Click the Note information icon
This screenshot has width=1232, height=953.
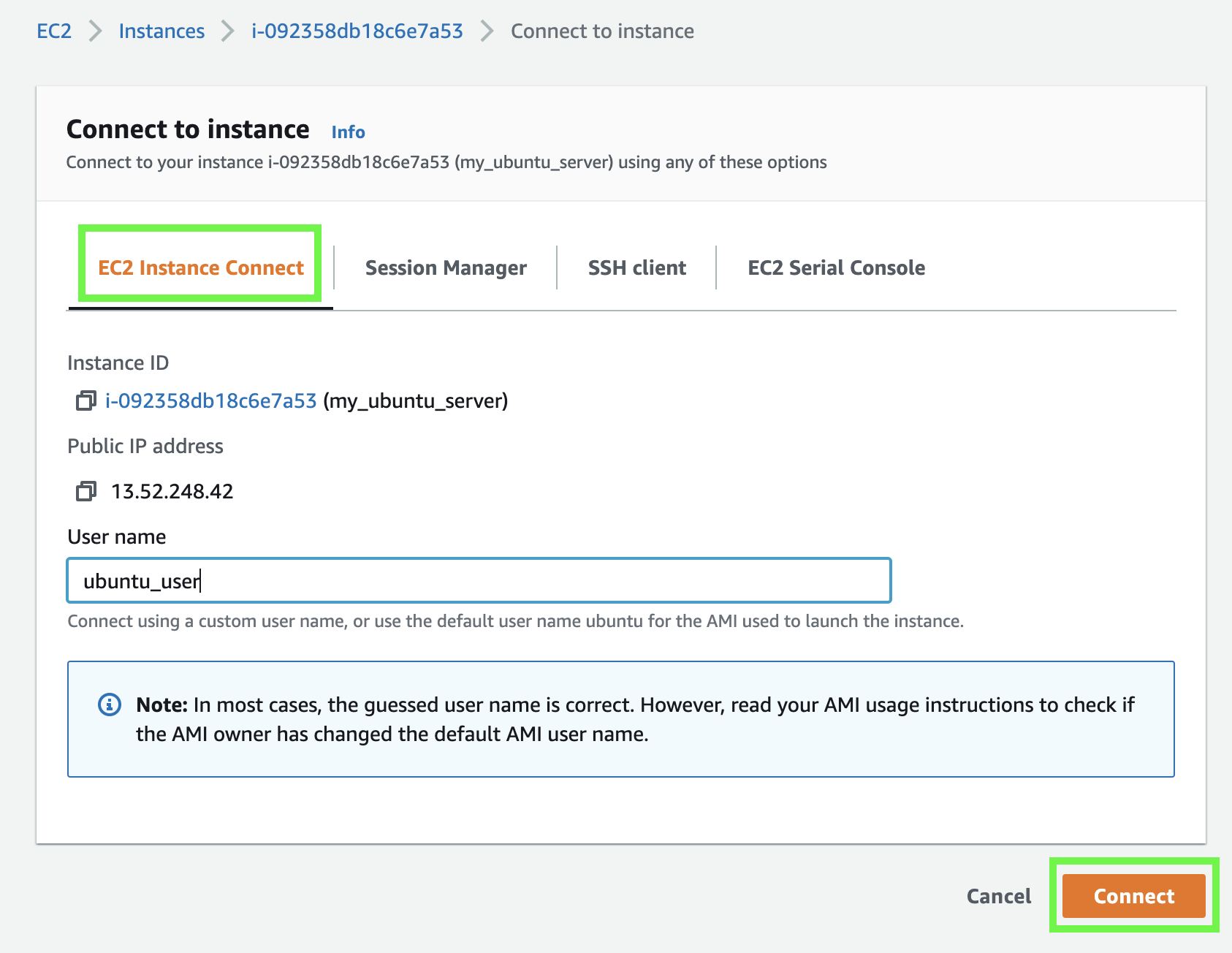[108, 705]
